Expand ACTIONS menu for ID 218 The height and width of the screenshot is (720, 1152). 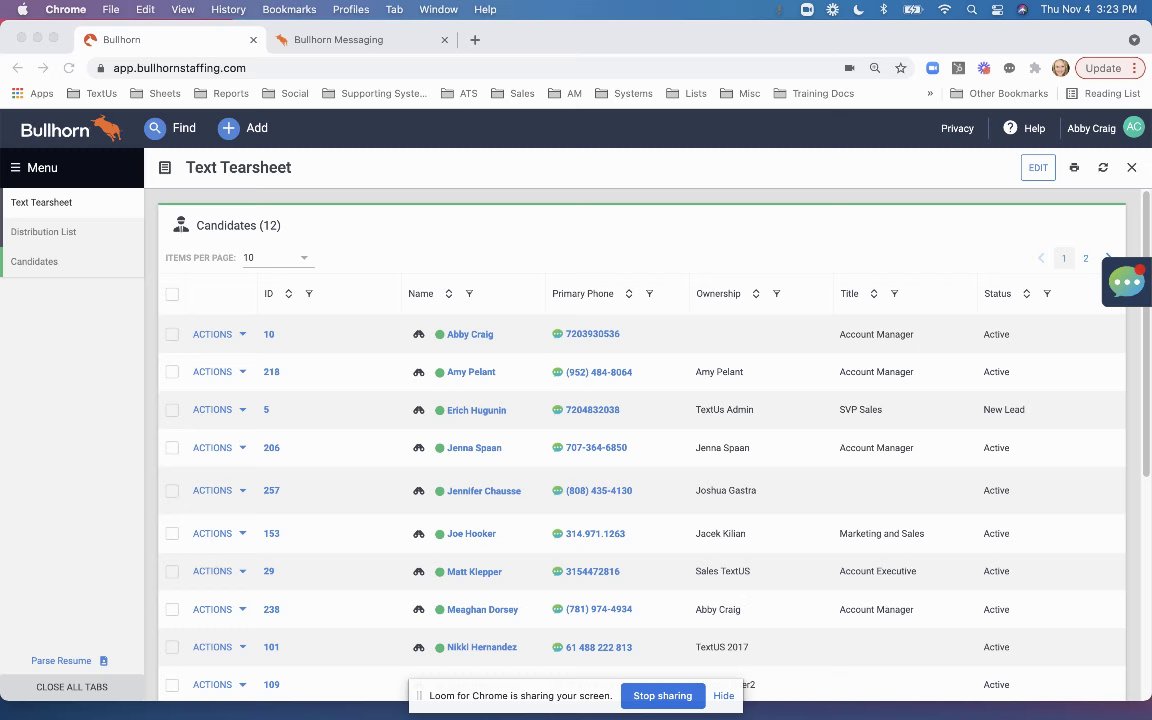pyautogui.click(x=219, y=372)
